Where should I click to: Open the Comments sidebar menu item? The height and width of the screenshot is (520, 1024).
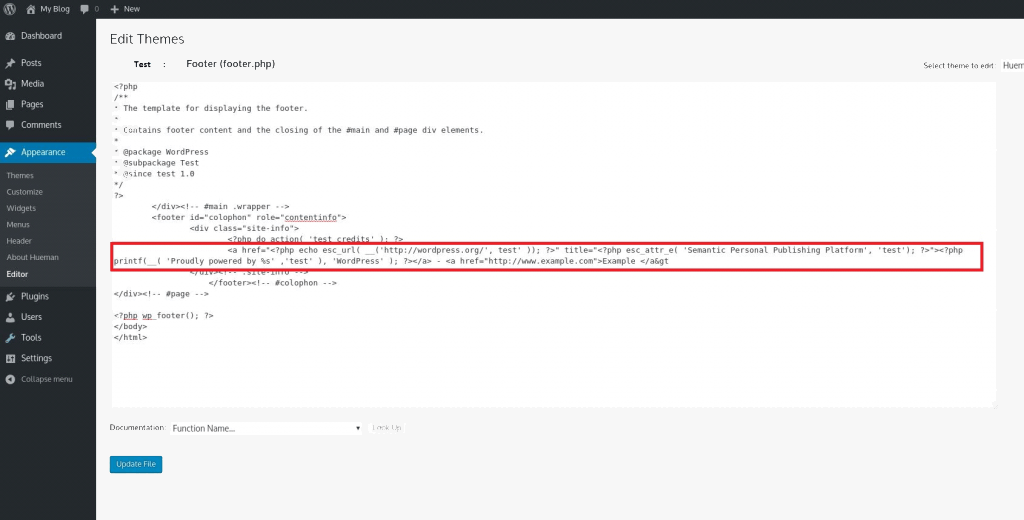41,125
